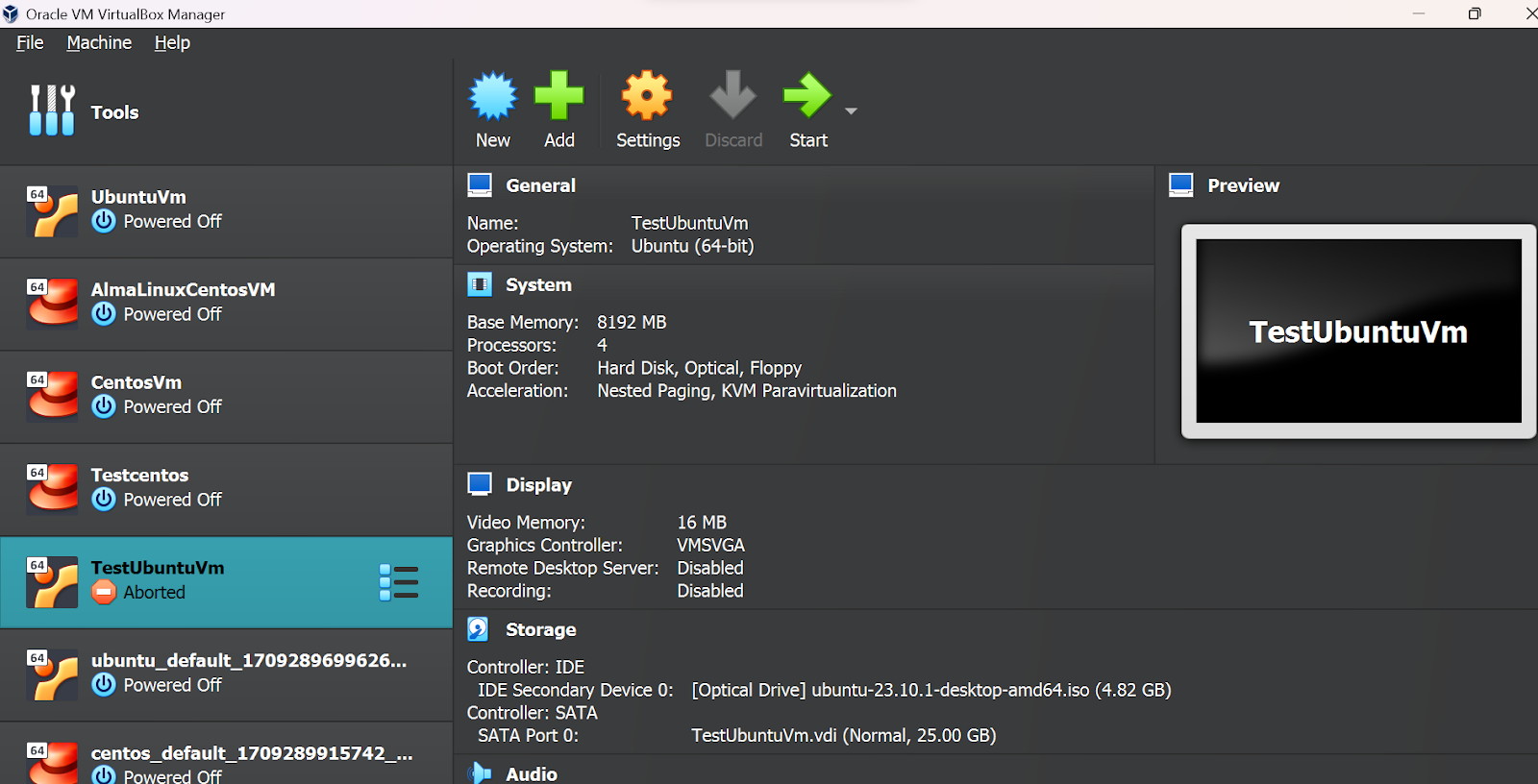Viewport: 1538px width, 784px height.
Task: Click the Video Memory value 16 MB
Action: click(x=702, y=522)
